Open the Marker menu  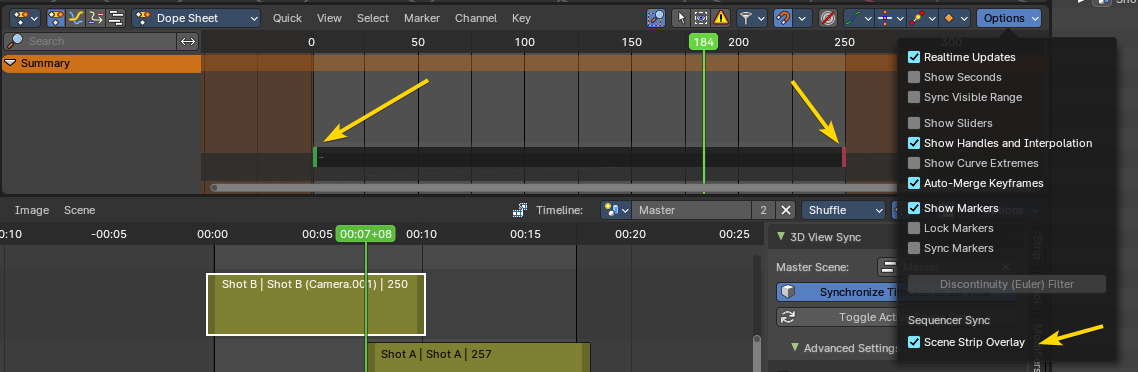click(422, 18)
